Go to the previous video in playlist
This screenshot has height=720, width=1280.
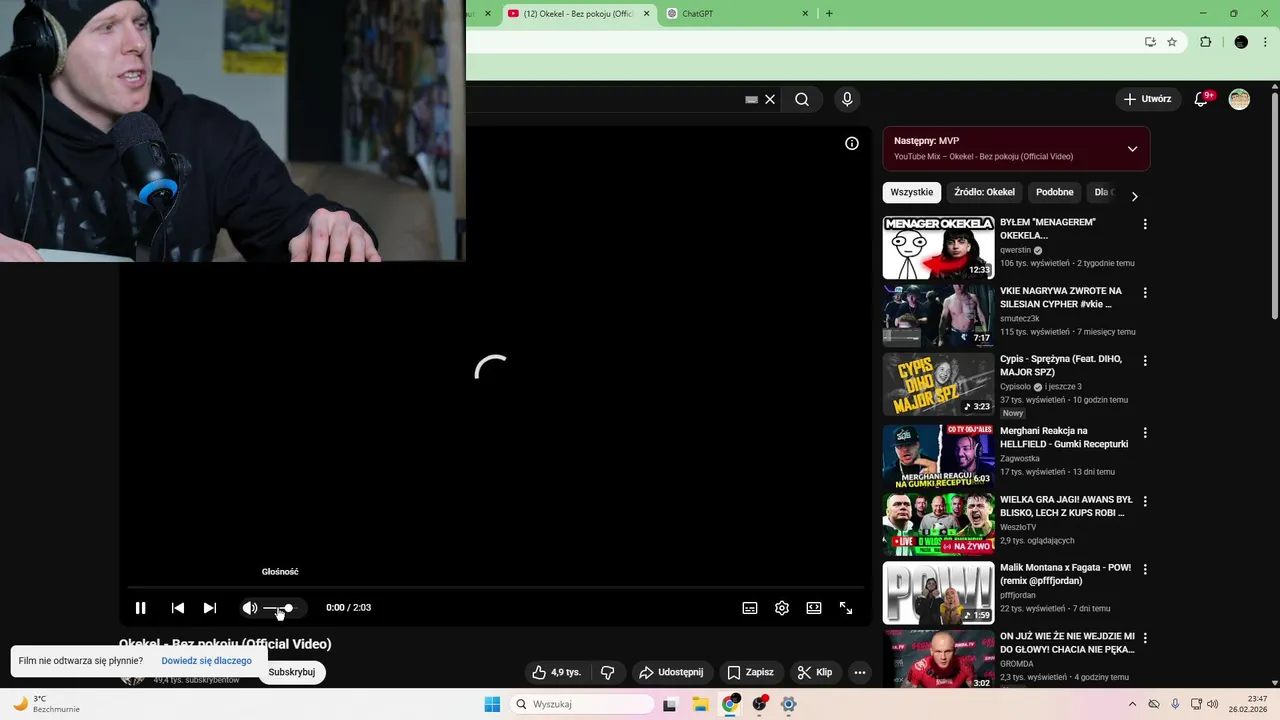point(178,608)
